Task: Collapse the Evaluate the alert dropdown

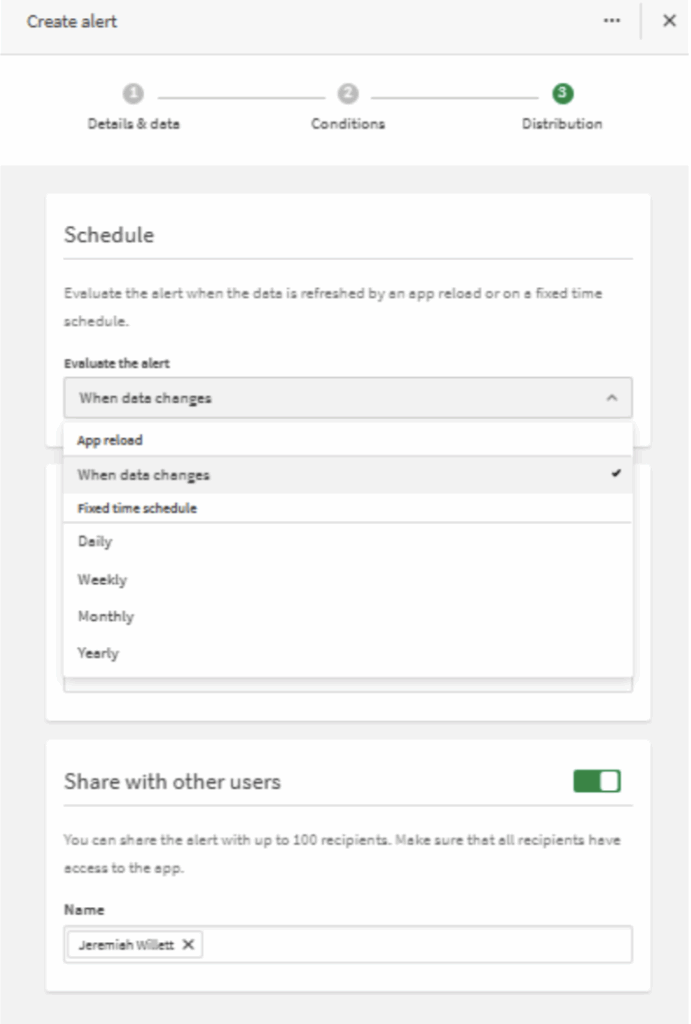Action: (347, 397)
